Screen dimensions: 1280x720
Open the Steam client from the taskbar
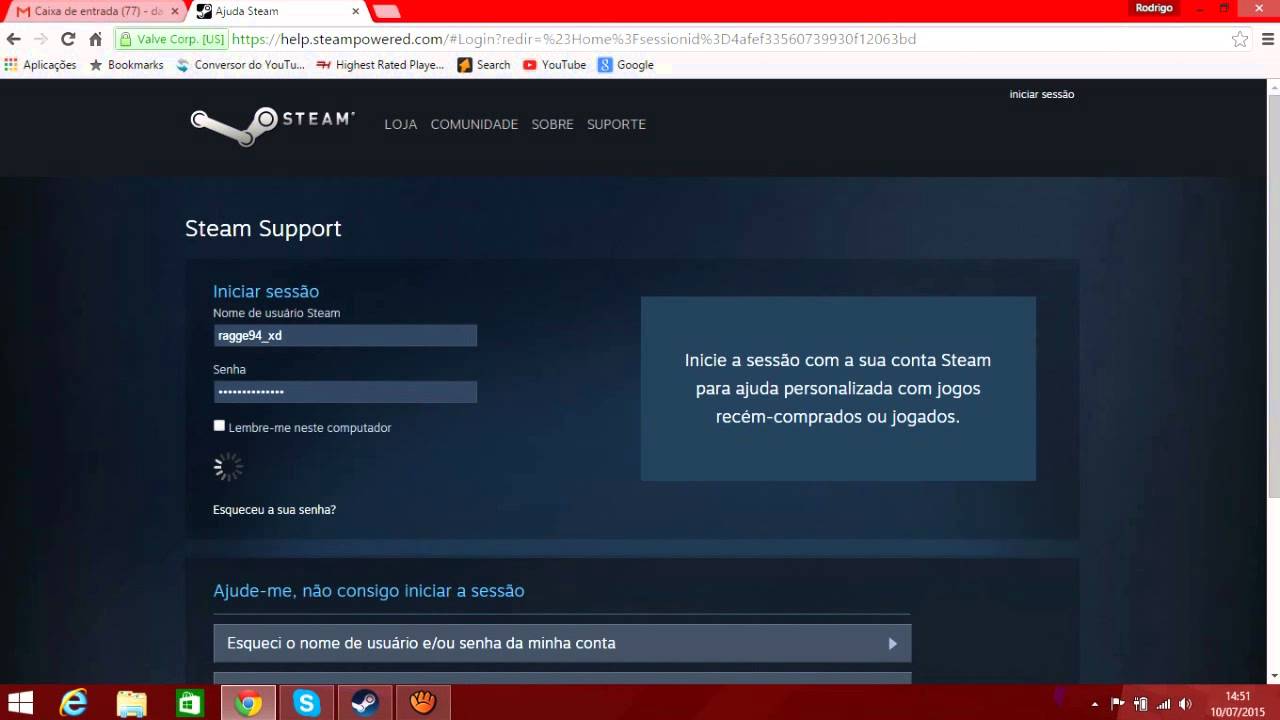(365, 703)
